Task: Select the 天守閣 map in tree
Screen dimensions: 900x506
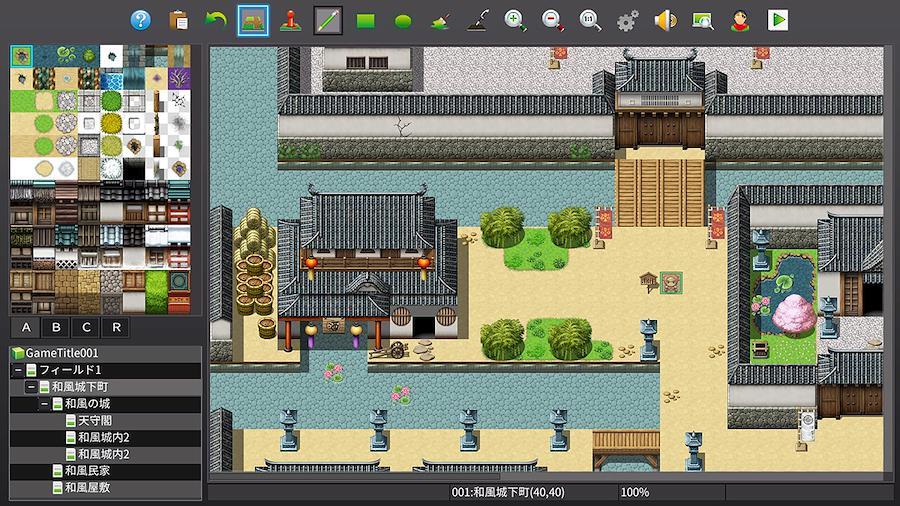Action: [x=96, y=421]
